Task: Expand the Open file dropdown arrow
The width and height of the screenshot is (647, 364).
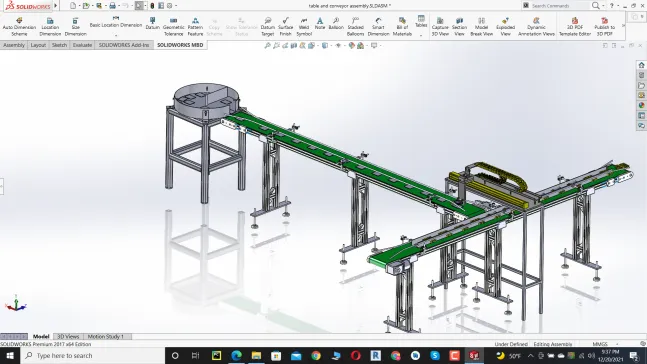Action: [92, 6]
